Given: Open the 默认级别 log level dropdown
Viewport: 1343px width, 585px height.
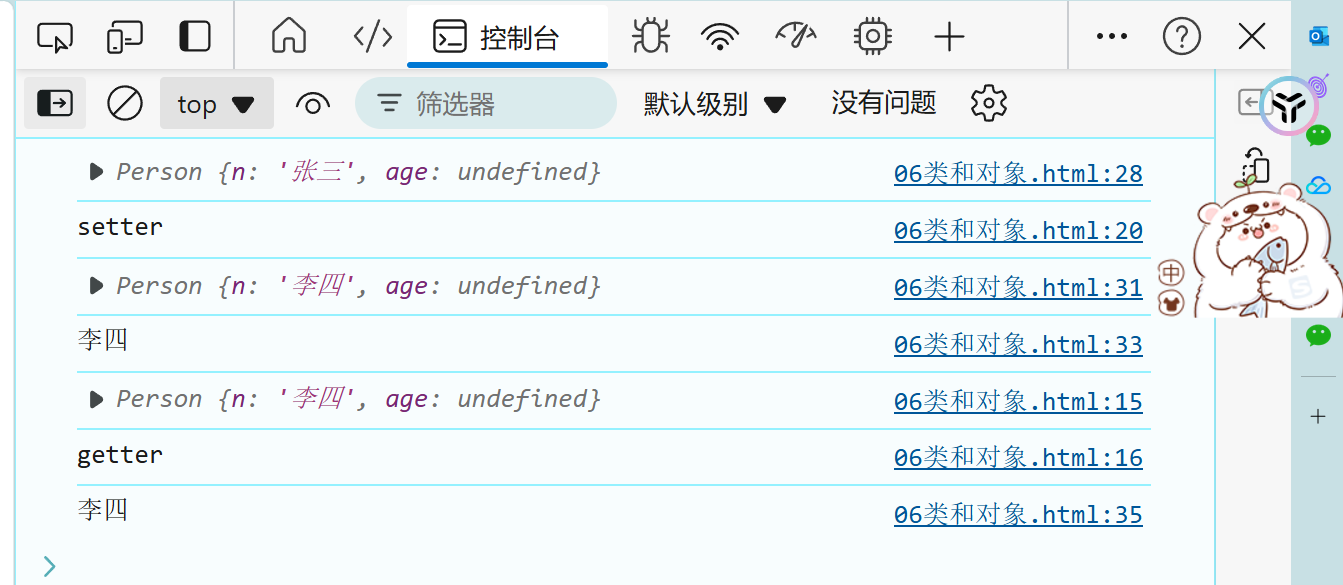Looking at the screenshot, I should 715,104.
